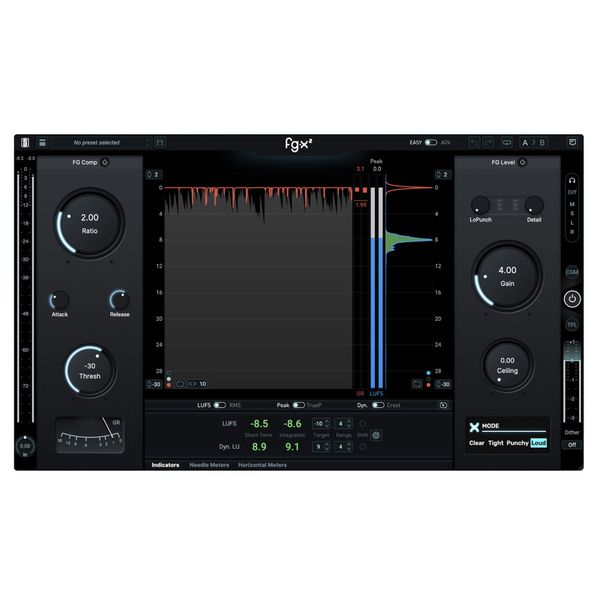Switch EASY to ADV mode toggle
Viewport: 600px width, 600px height.
point(430,142)
